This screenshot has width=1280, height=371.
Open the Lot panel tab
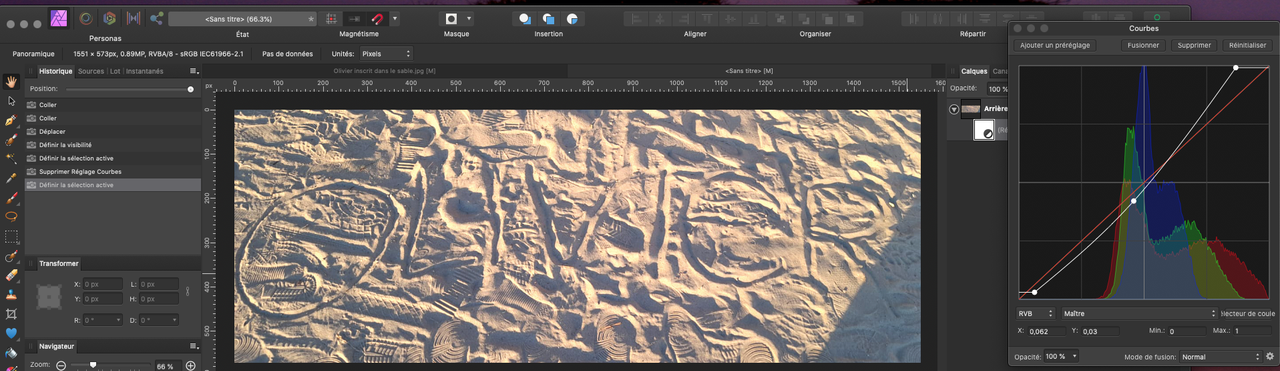[115, 71]
